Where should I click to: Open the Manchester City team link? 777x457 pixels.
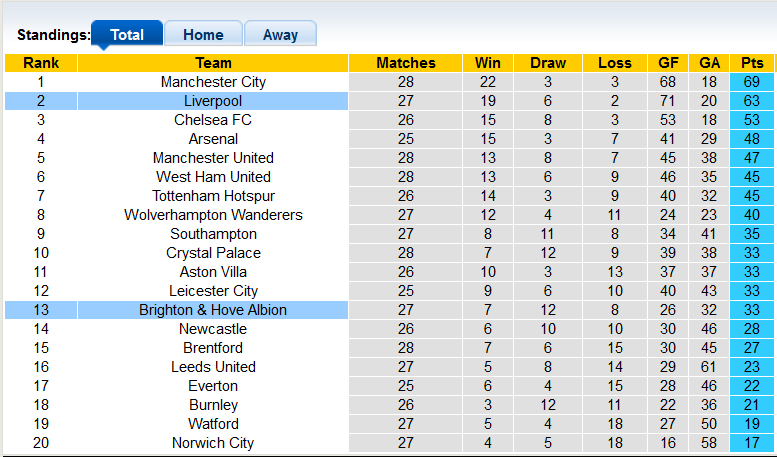pyautogui.click(x=213, y=82)
